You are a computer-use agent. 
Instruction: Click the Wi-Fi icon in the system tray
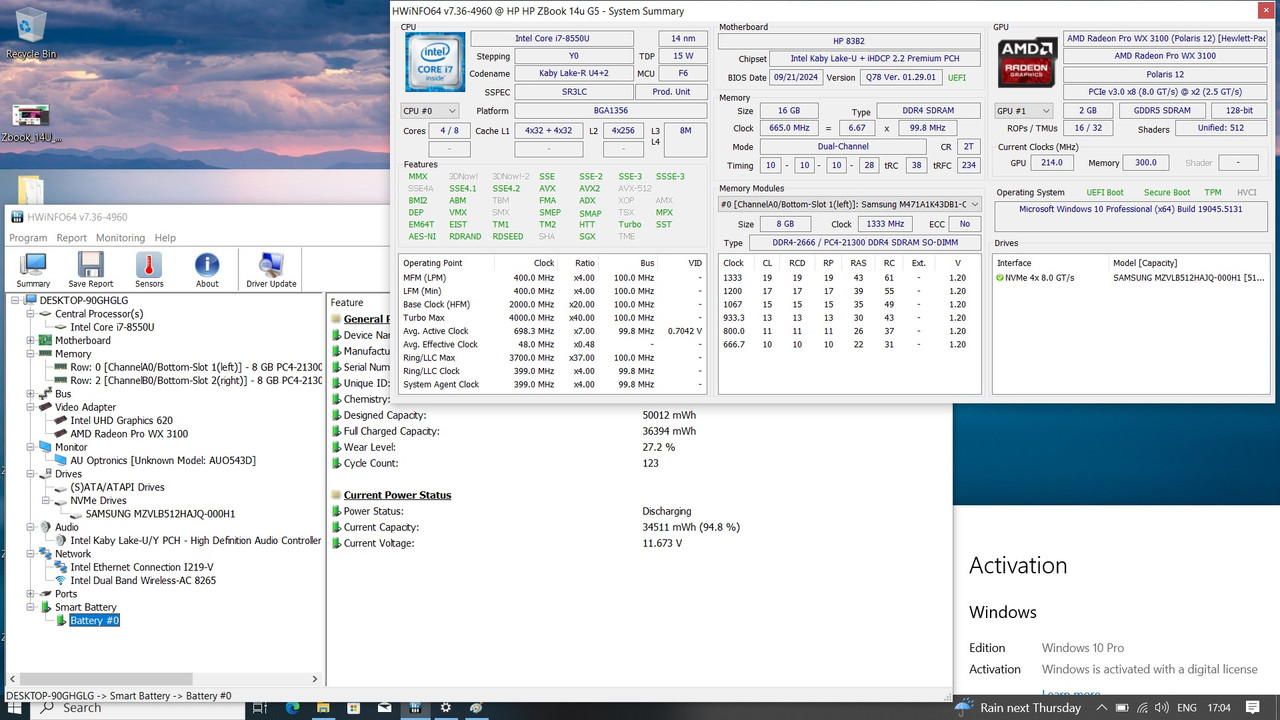(x=1143, y=707)
